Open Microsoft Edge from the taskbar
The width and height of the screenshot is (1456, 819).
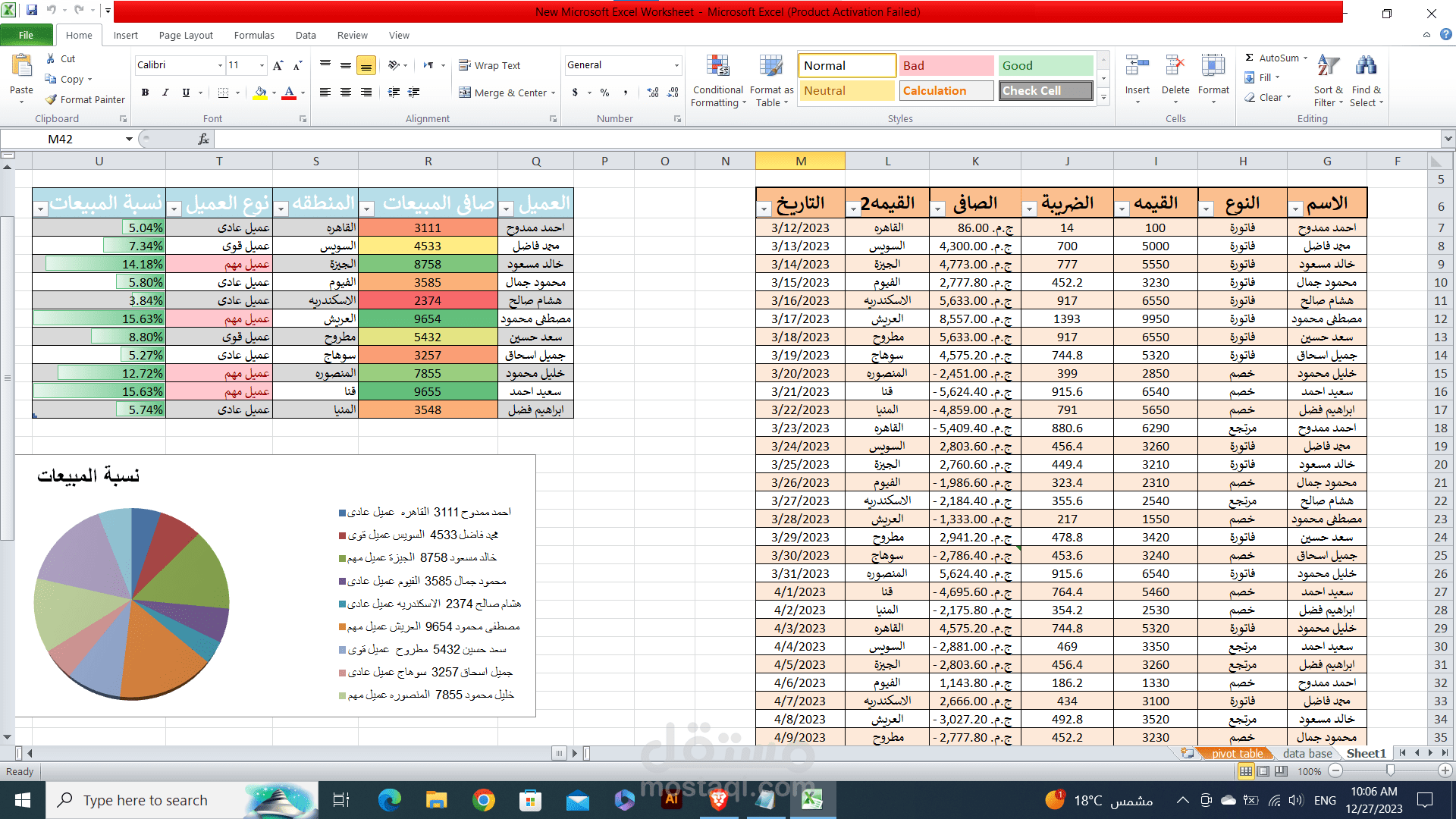390,800
